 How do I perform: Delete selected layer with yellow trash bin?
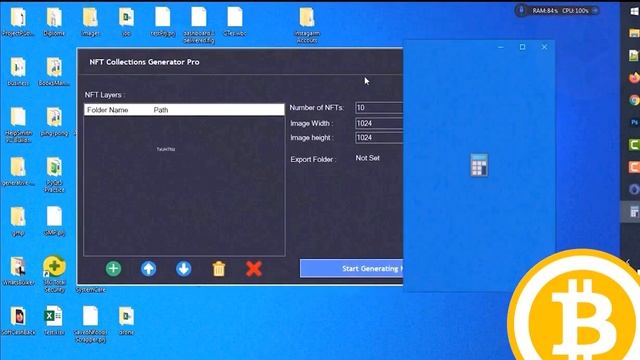click(x=219, y=269)
